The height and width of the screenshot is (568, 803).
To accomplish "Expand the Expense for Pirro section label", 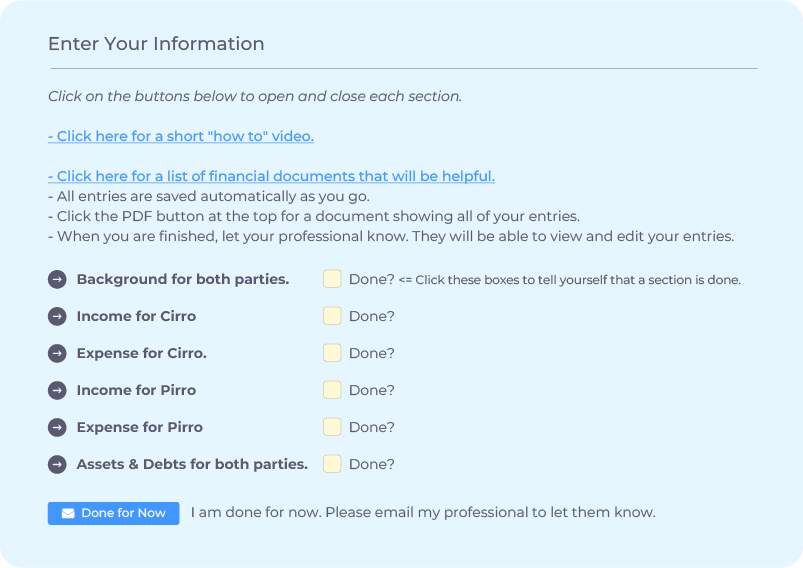I will 139,427.
